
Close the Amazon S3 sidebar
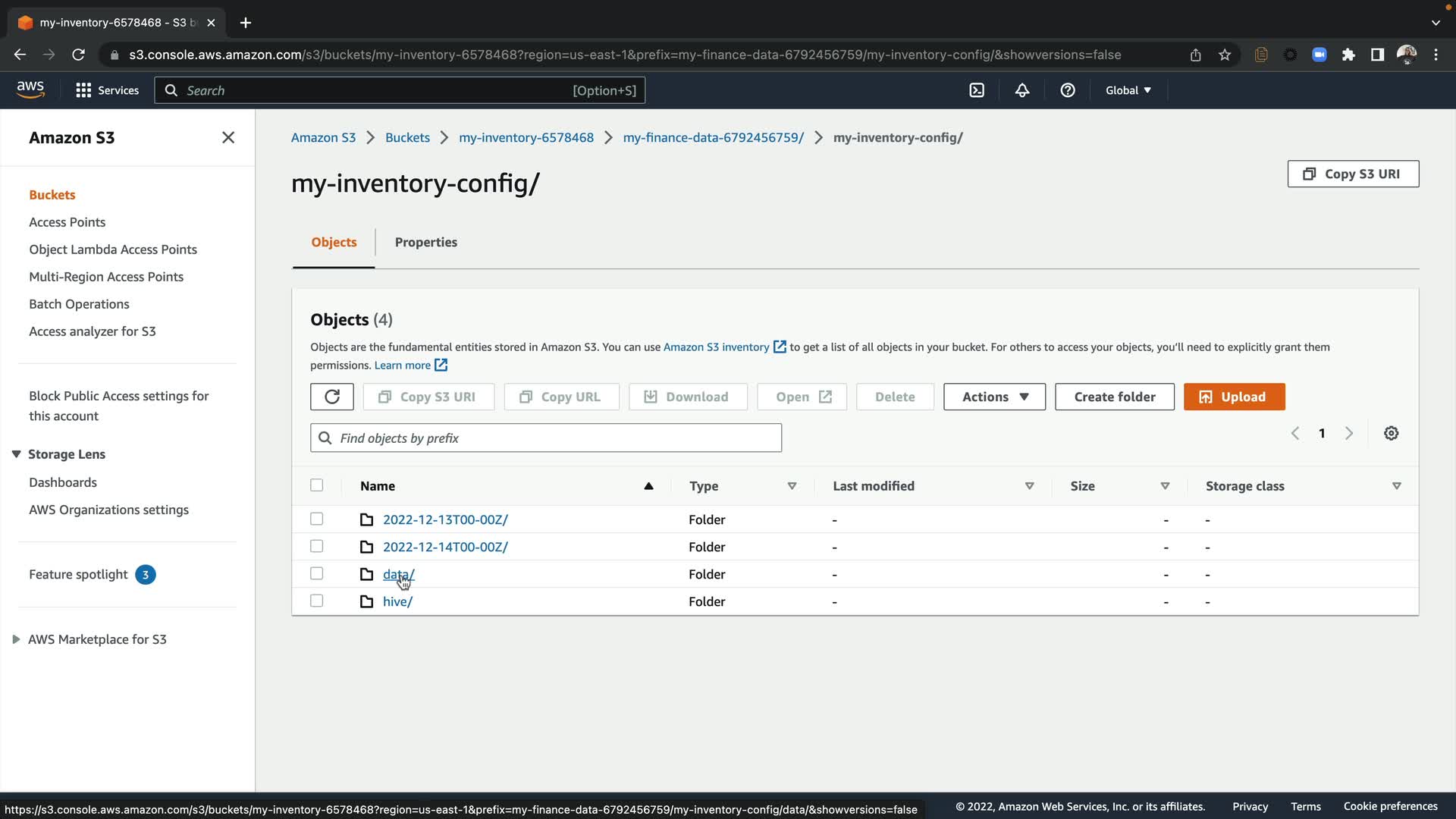pos(228,137)
